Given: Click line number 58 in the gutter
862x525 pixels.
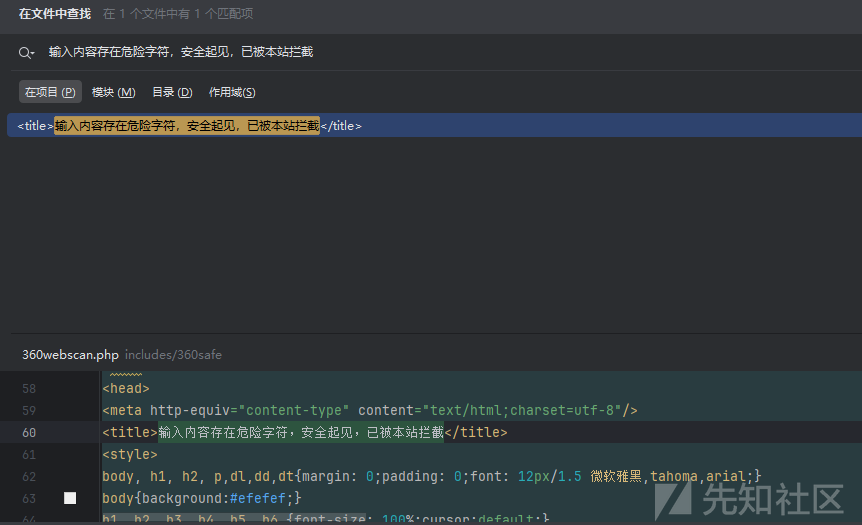Looking at the screenshot, I should [29, 389].
